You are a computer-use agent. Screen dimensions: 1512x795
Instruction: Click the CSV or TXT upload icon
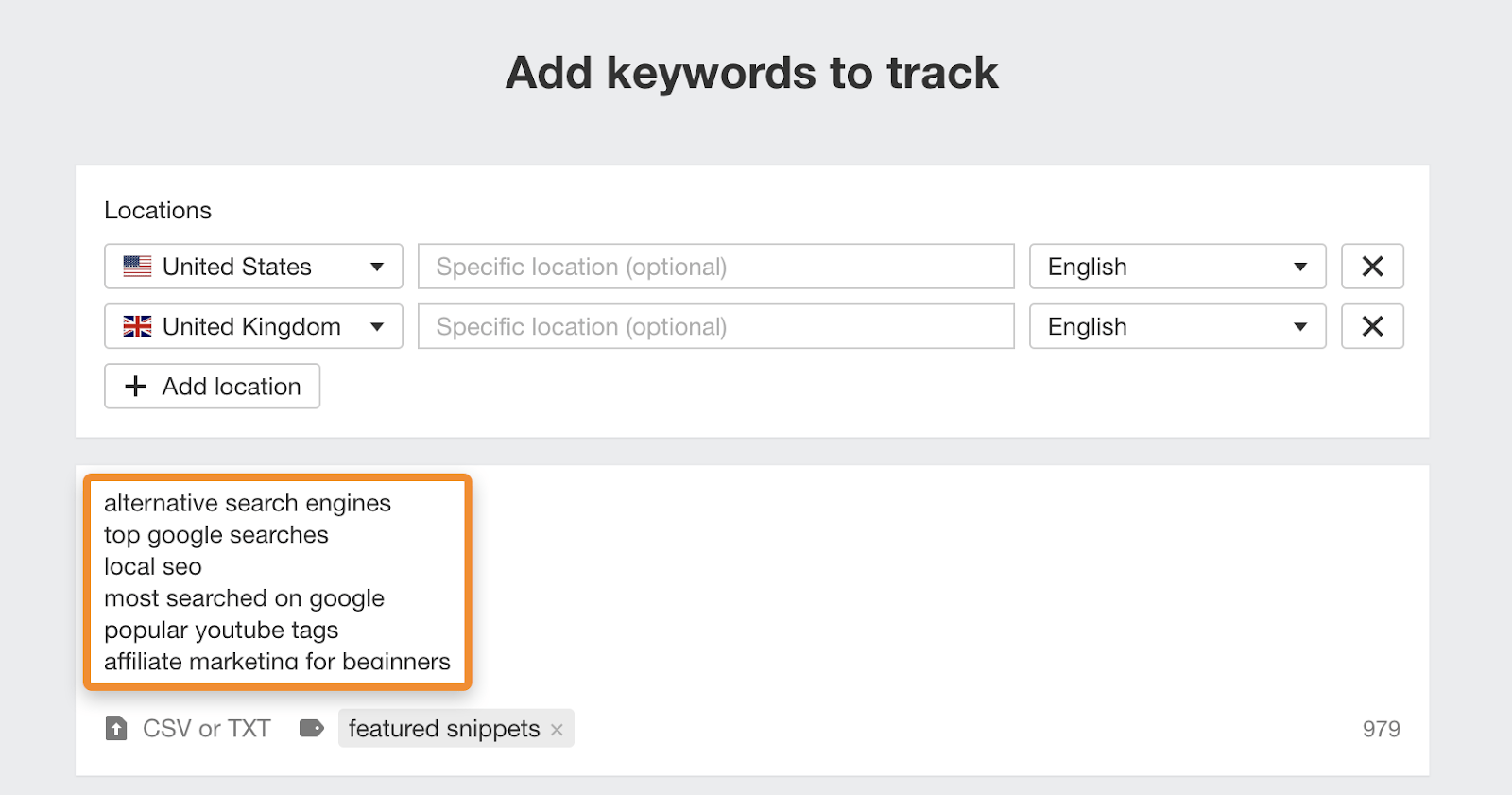[x=117, y=728]
